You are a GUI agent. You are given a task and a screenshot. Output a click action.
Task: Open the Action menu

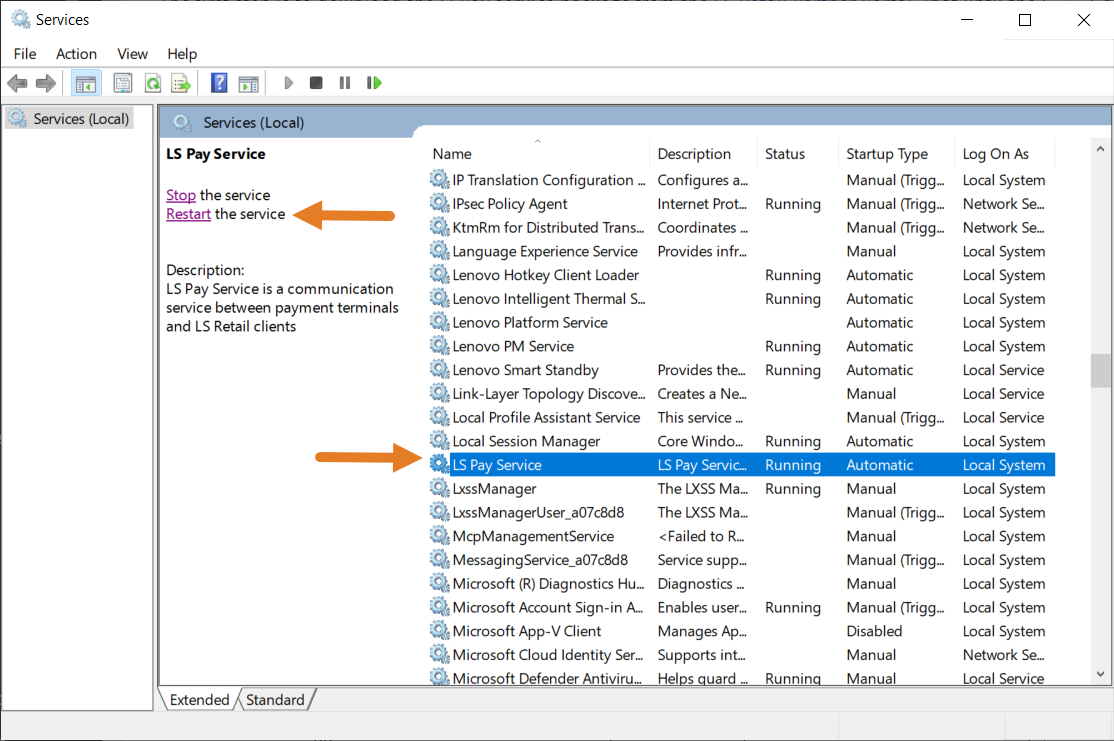pyautogui.click(x=76, y=53)
